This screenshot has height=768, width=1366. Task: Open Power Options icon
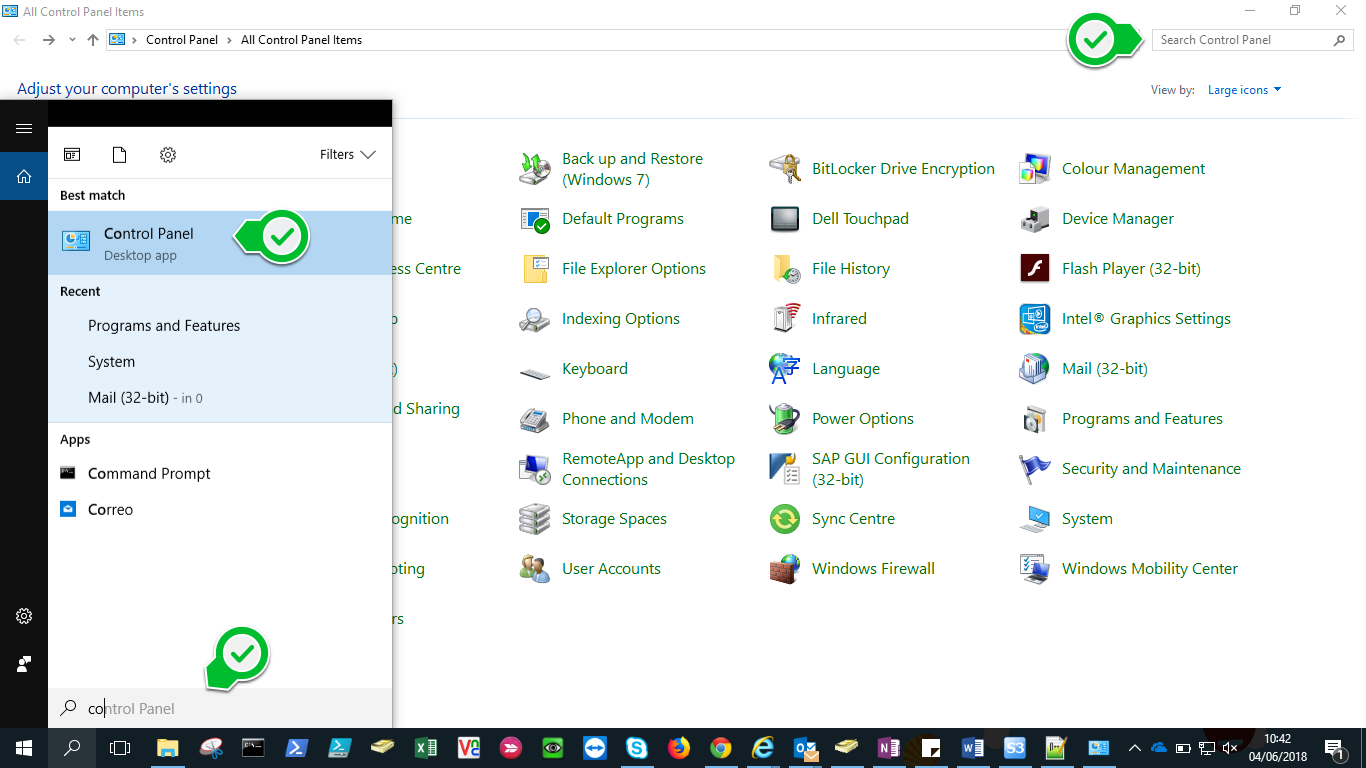coord(785,419)
